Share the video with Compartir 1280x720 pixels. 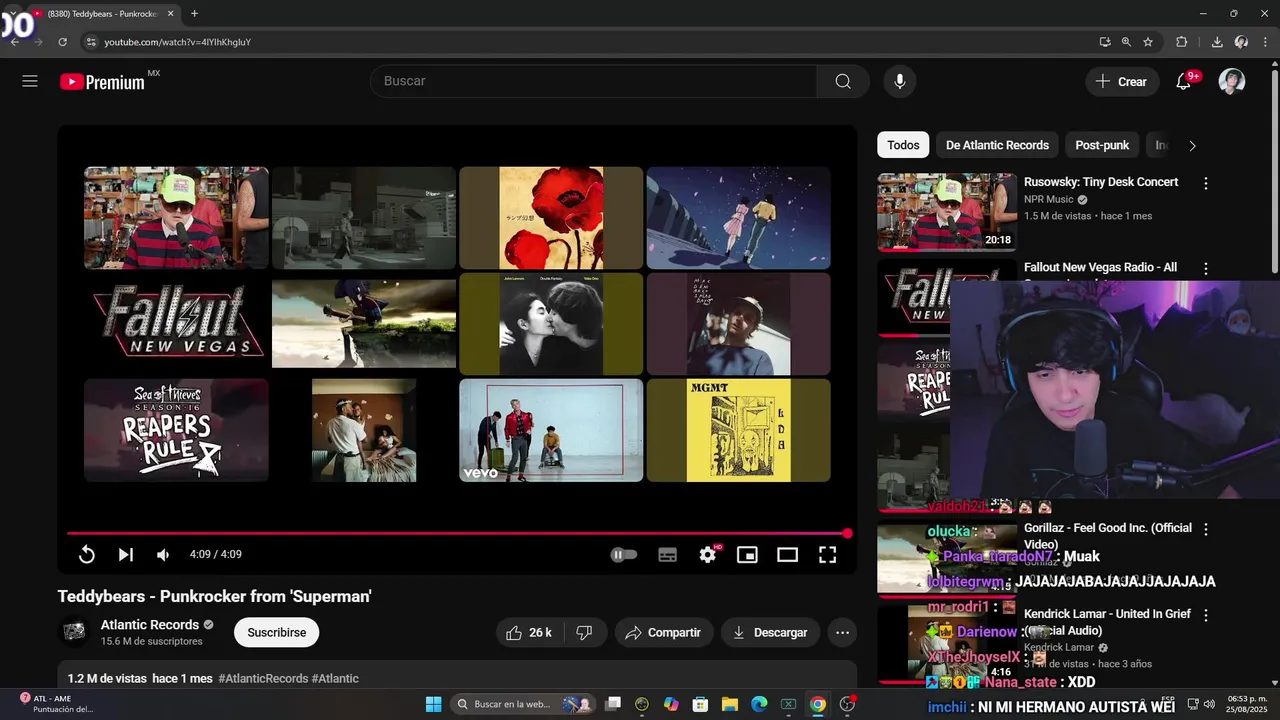coord(663,632)
